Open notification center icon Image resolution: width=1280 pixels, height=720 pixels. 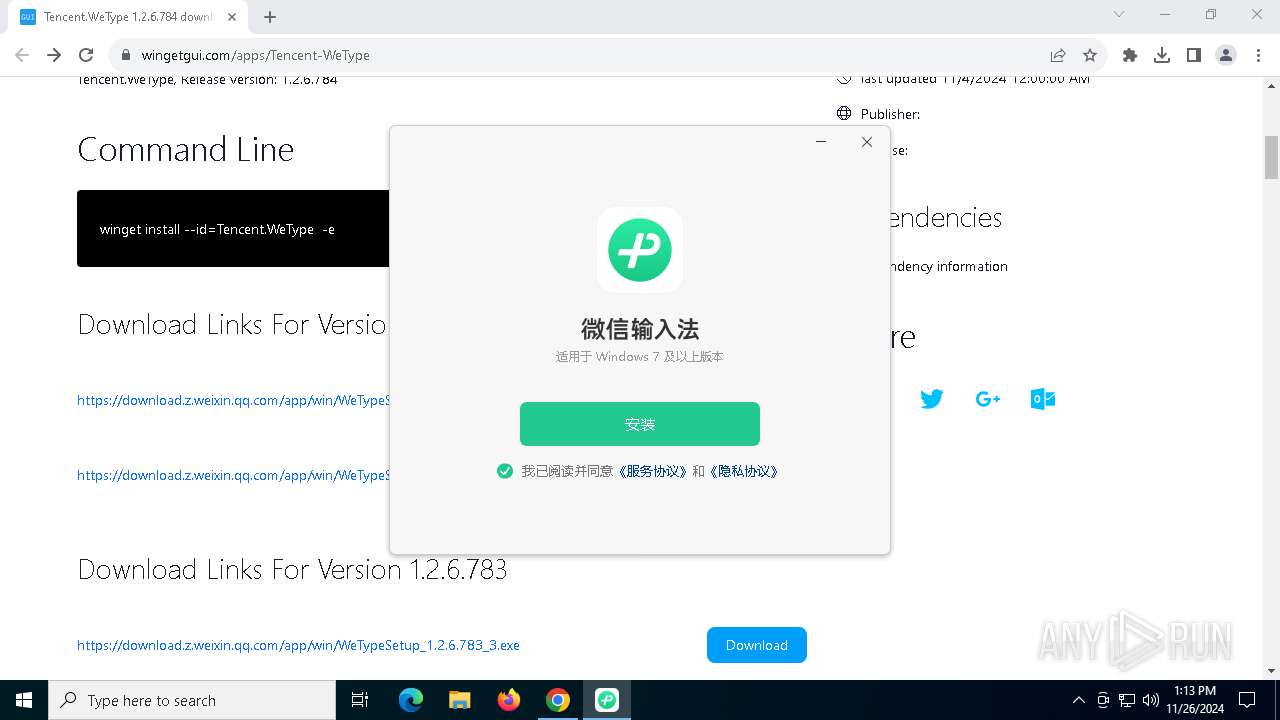click(x=1247, y=700)
